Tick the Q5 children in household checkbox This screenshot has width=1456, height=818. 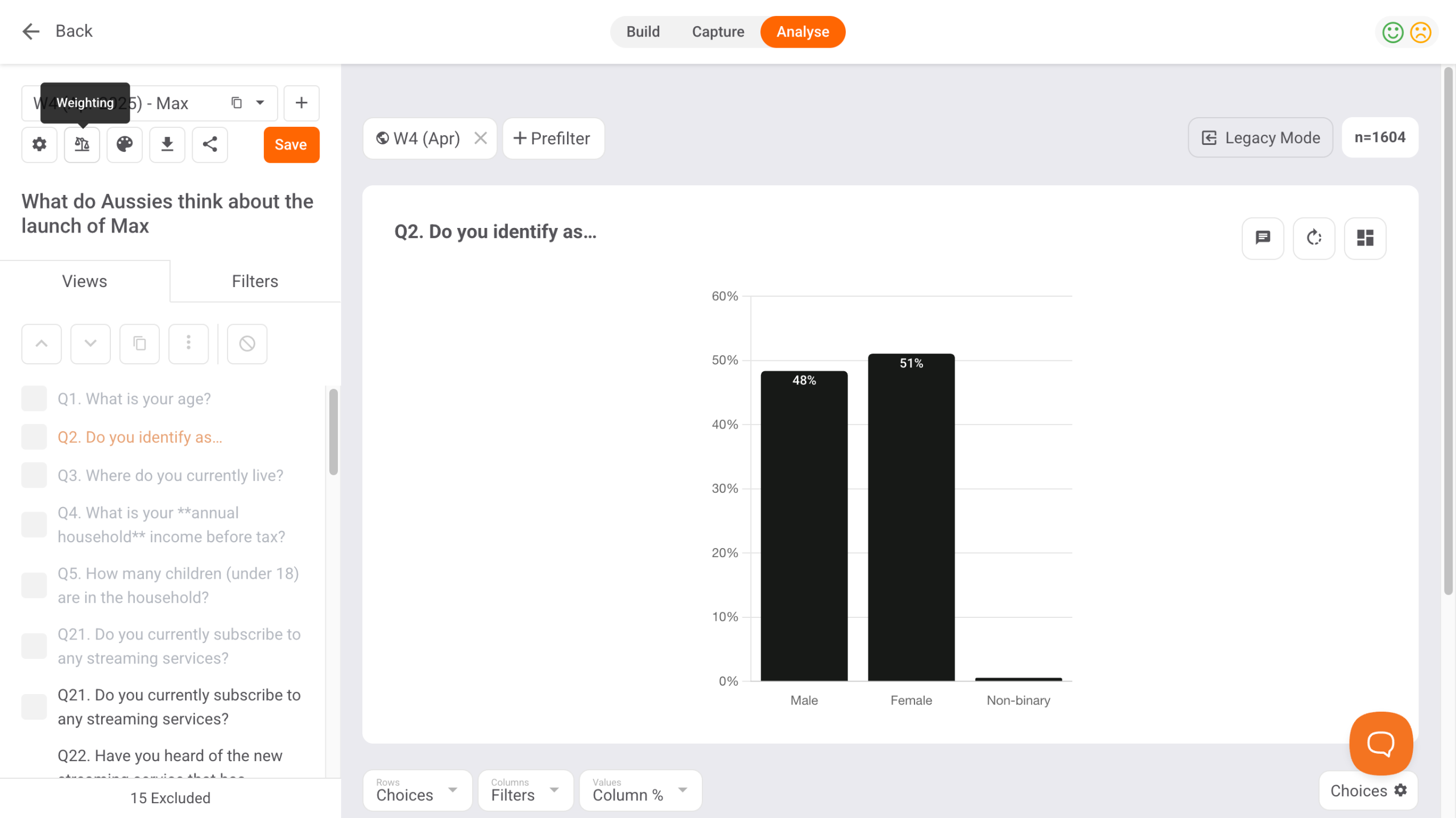(34, 585)
